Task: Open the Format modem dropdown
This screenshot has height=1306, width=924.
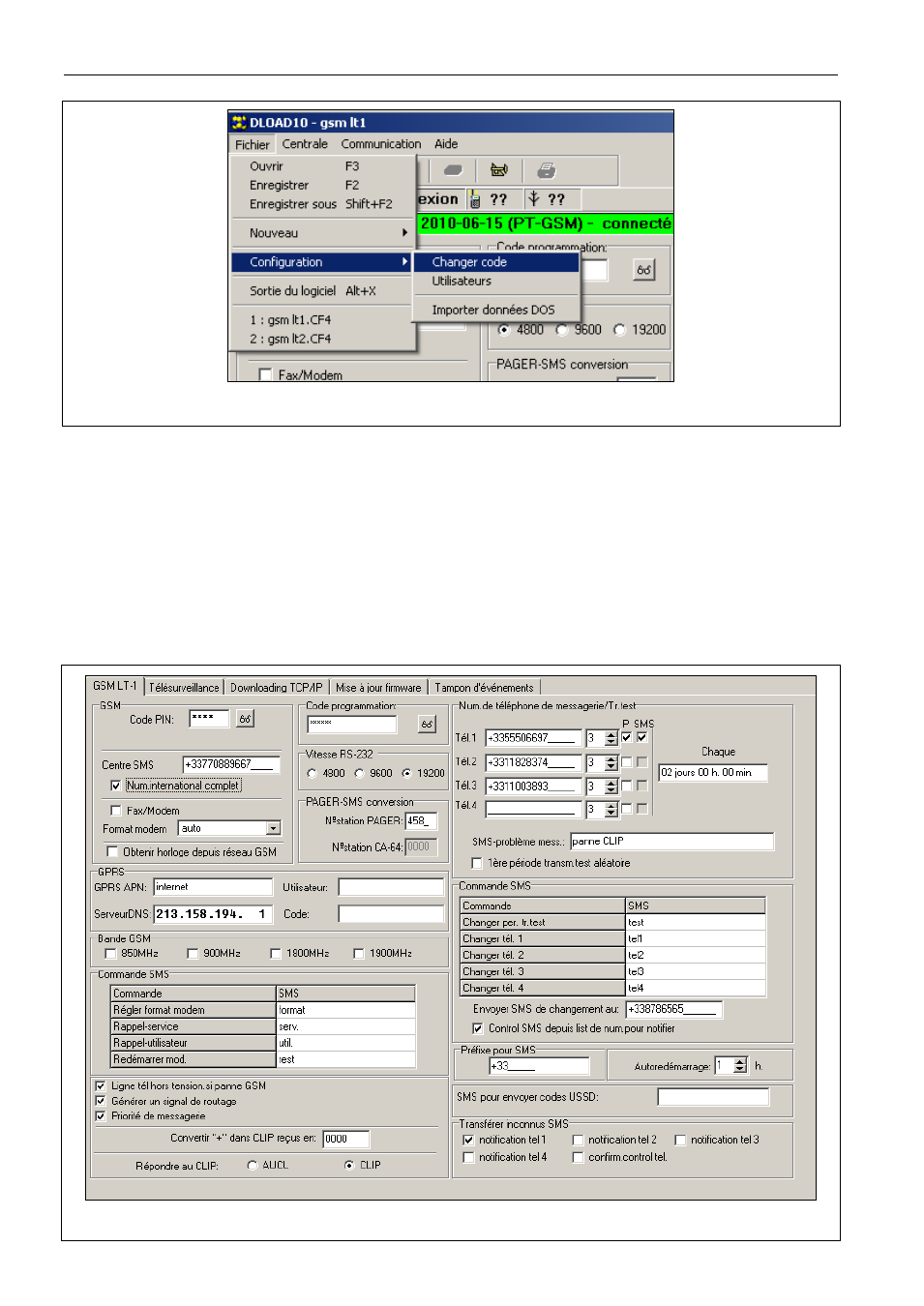Action: tap(274, 828)
